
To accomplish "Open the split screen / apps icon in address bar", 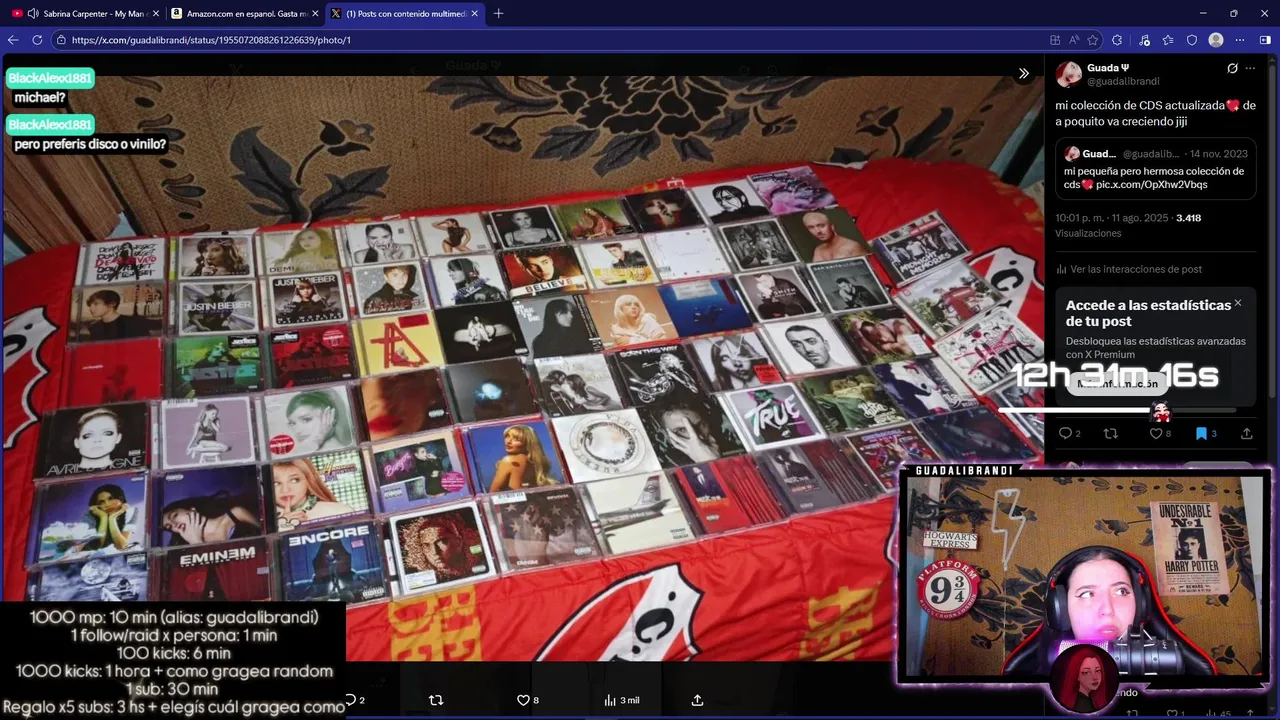I will tap(1055, 40).
